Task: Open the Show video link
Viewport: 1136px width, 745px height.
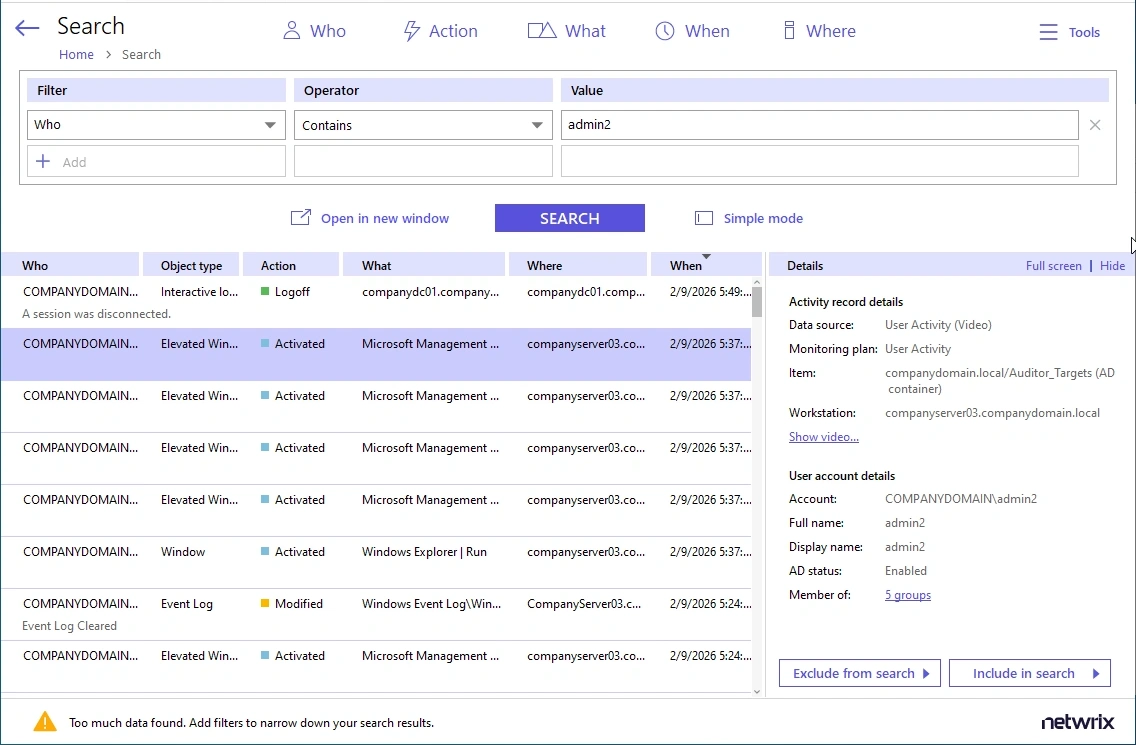Action: coord(823,437)
